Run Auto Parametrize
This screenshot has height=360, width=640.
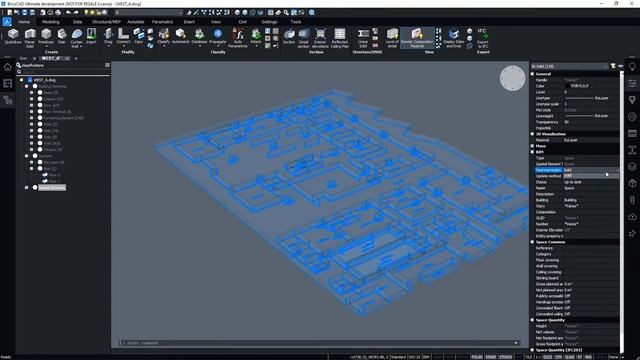(x=238, y=38)
